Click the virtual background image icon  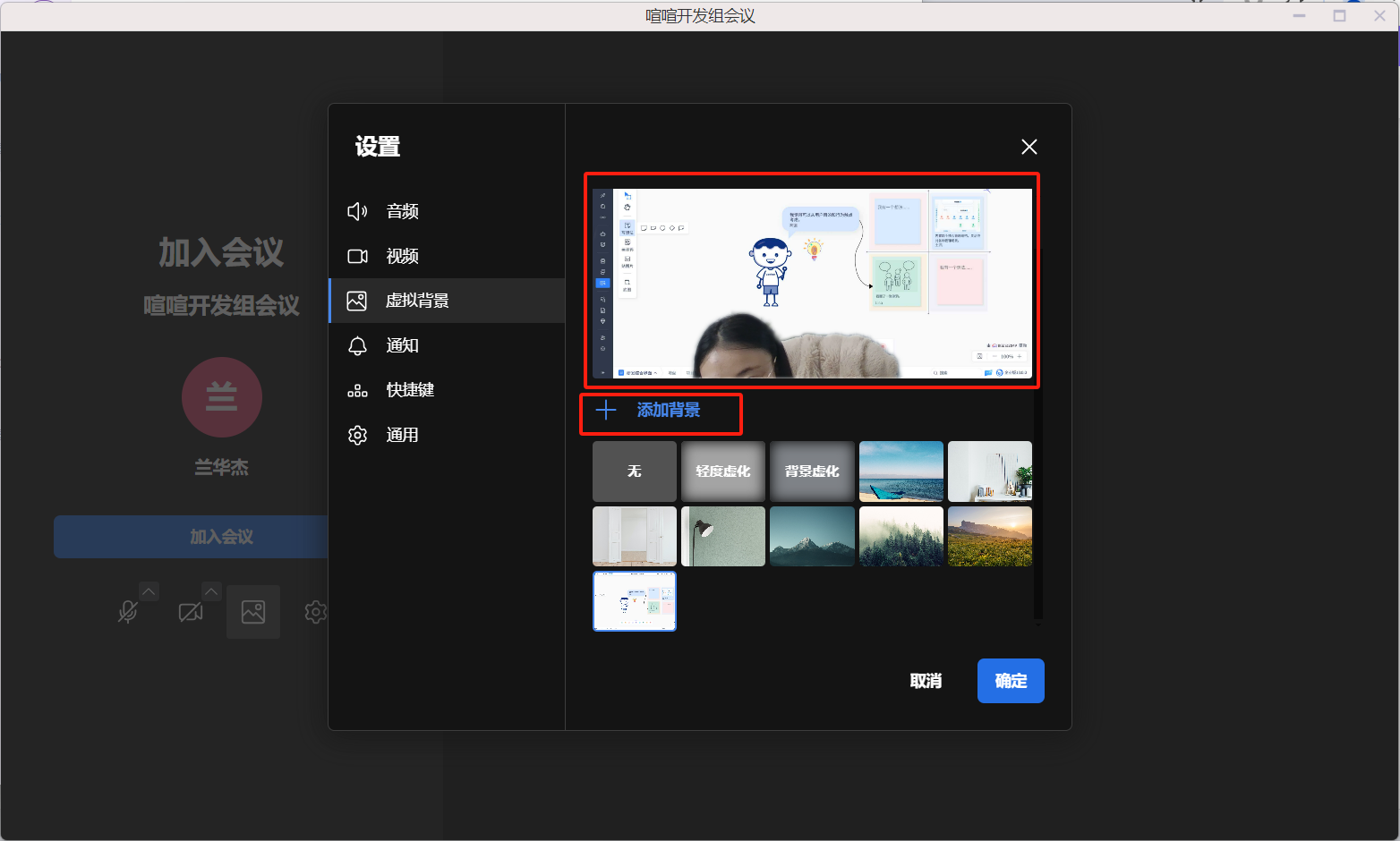[253, 612]
